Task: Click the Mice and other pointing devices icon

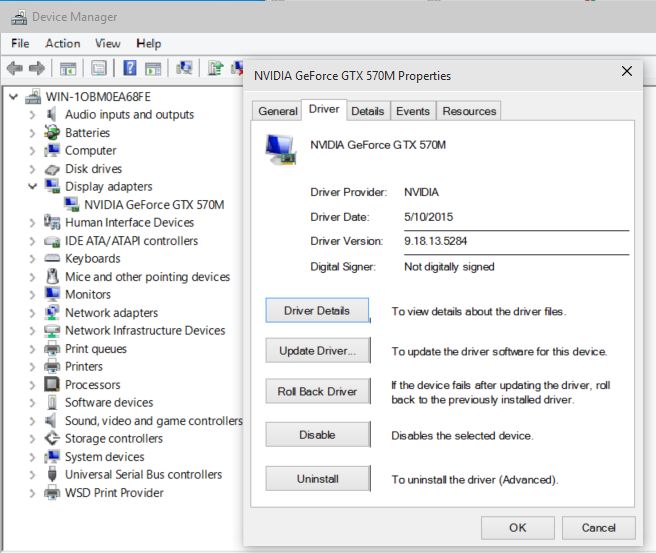Action: tap(52, 276)
